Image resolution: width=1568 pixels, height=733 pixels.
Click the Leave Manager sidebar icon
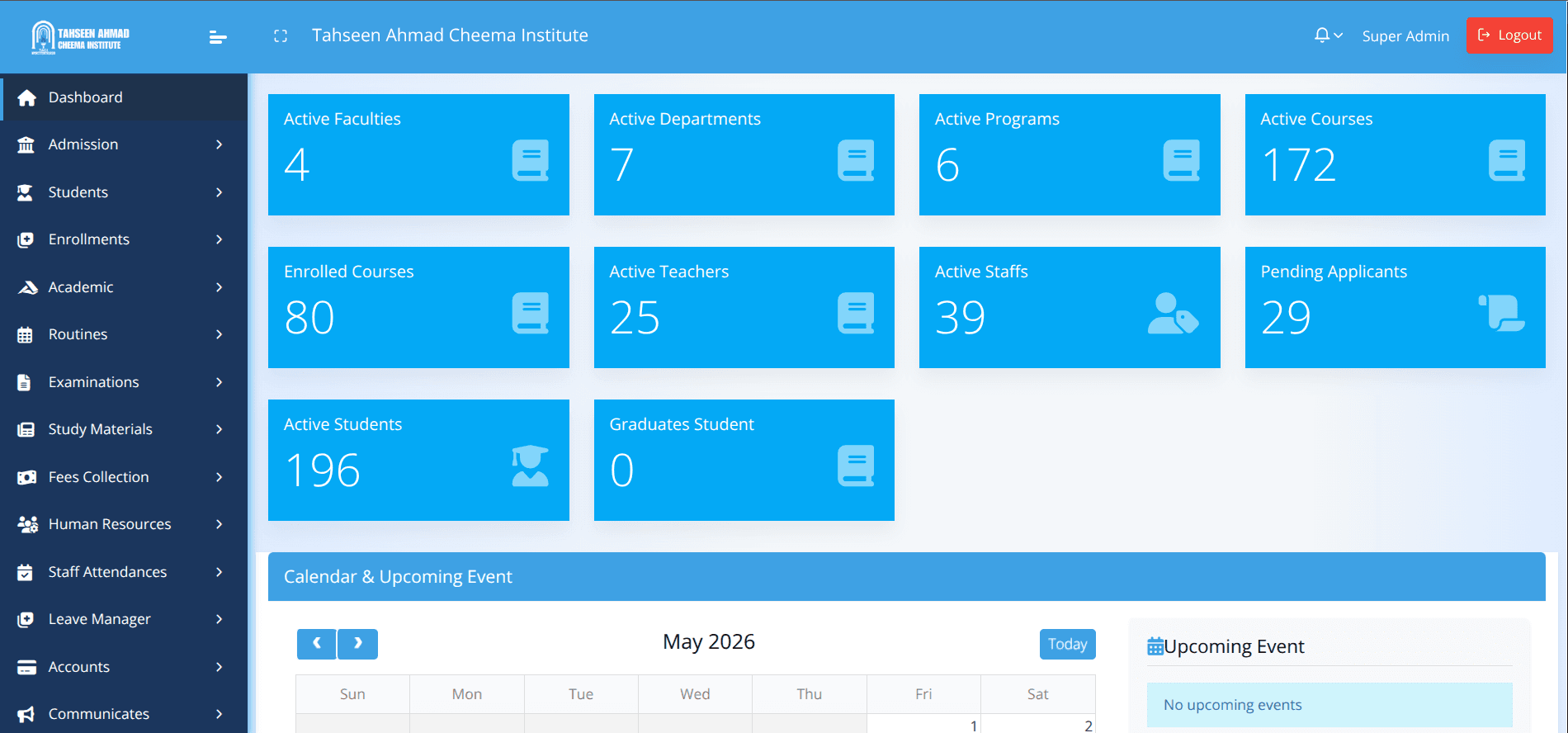click(x=26, y=619)
